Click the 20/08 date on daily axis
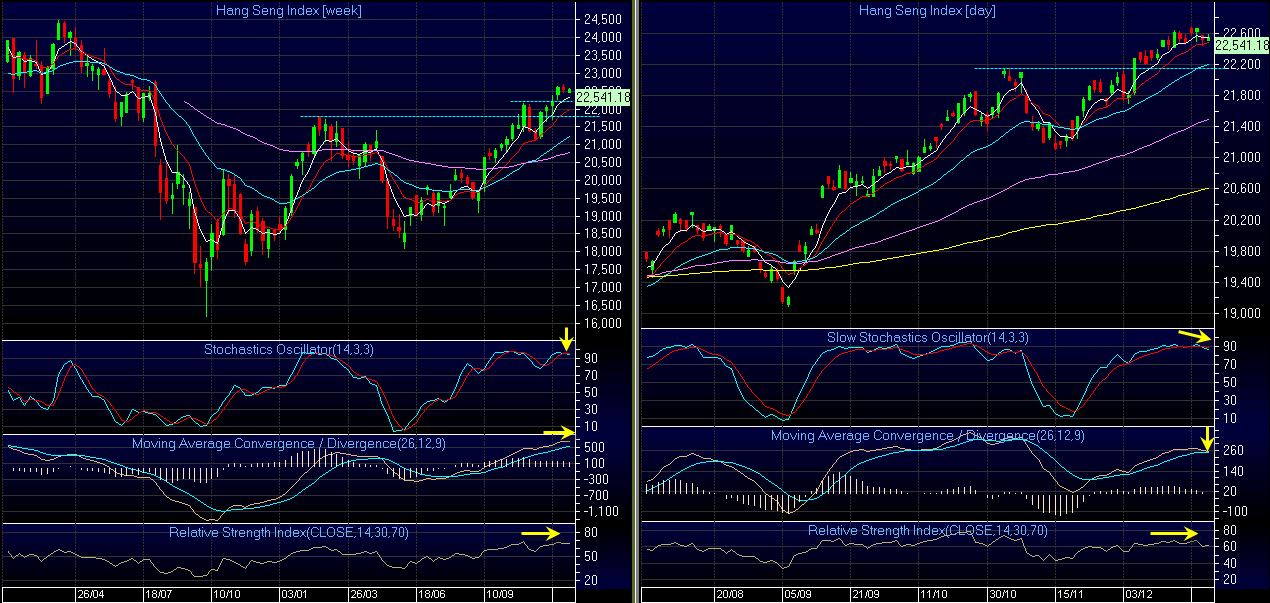 pos(729,594)
